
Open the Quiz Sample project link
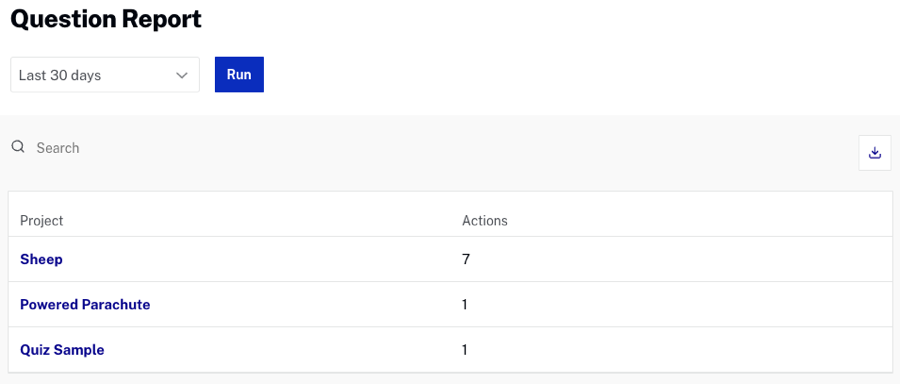[x=62, y=350]
